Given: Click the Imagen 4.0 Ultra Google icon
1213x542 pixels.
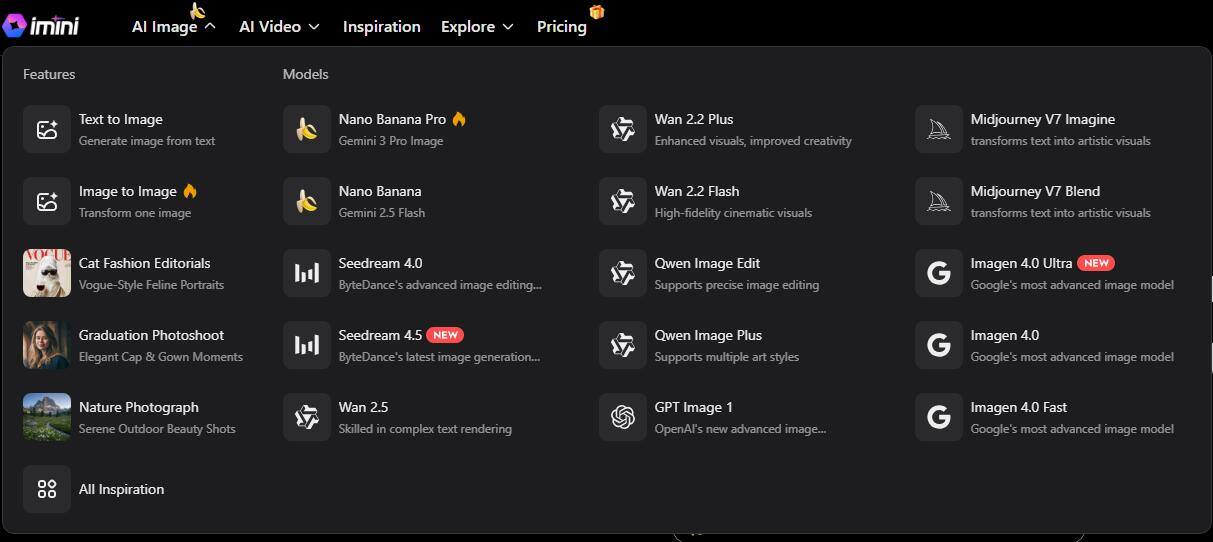Looking at the screenshot, I should click(939, 273).
